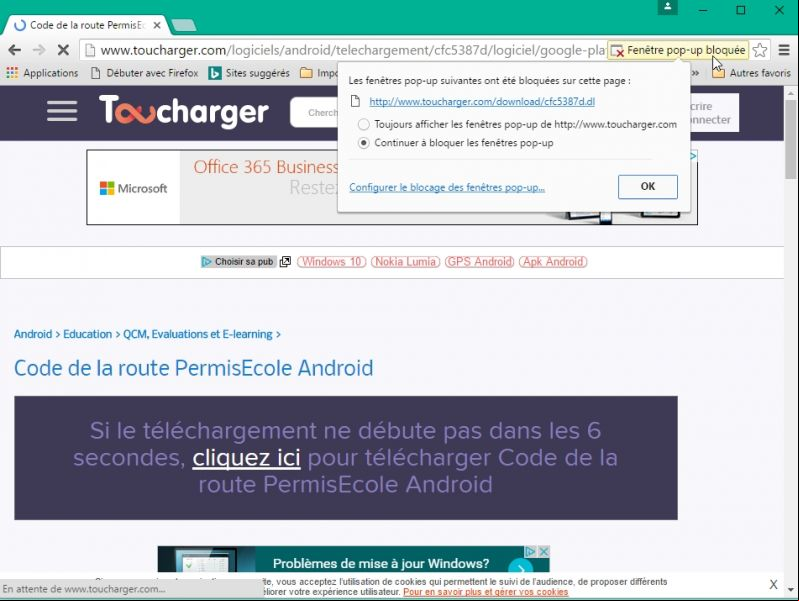799x601 pixels.
Task: Click the page scrollbar up arrow
Action: point(790,94)
